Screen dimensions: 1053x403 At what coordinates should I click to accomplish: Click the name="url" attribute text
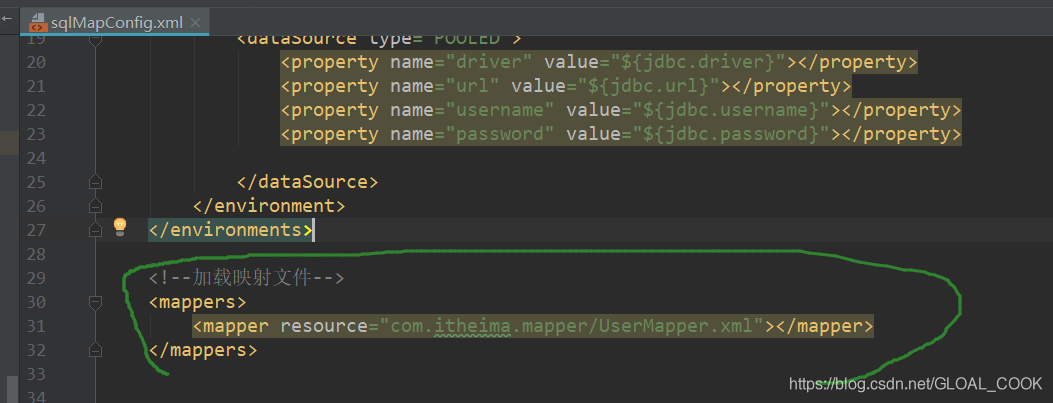click(445, 87)
